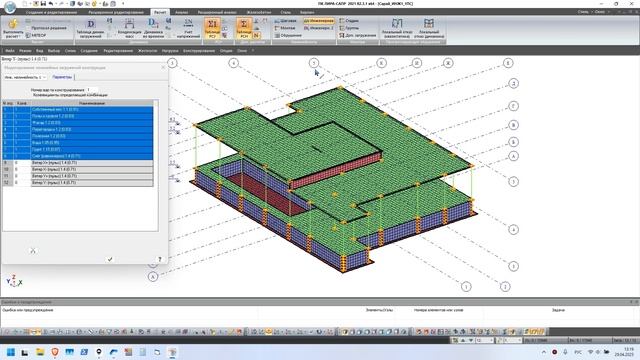The width and height of the screenshot is (640, 360).
Task: Click the XYZ axis orientation indicator
Action: 14,281
